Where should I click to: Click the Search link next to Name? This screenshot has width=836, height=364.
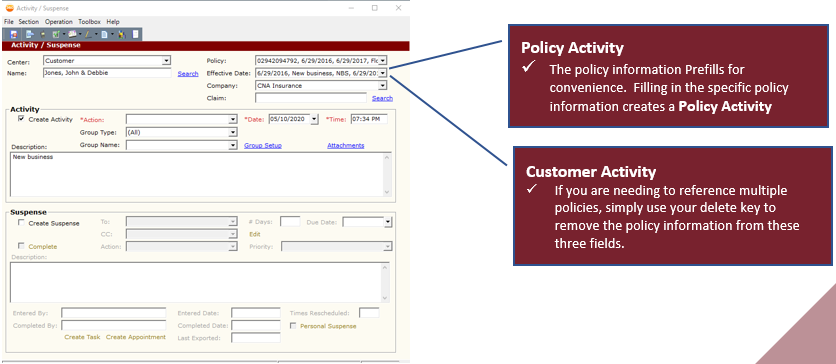click(x=188, y=74)
